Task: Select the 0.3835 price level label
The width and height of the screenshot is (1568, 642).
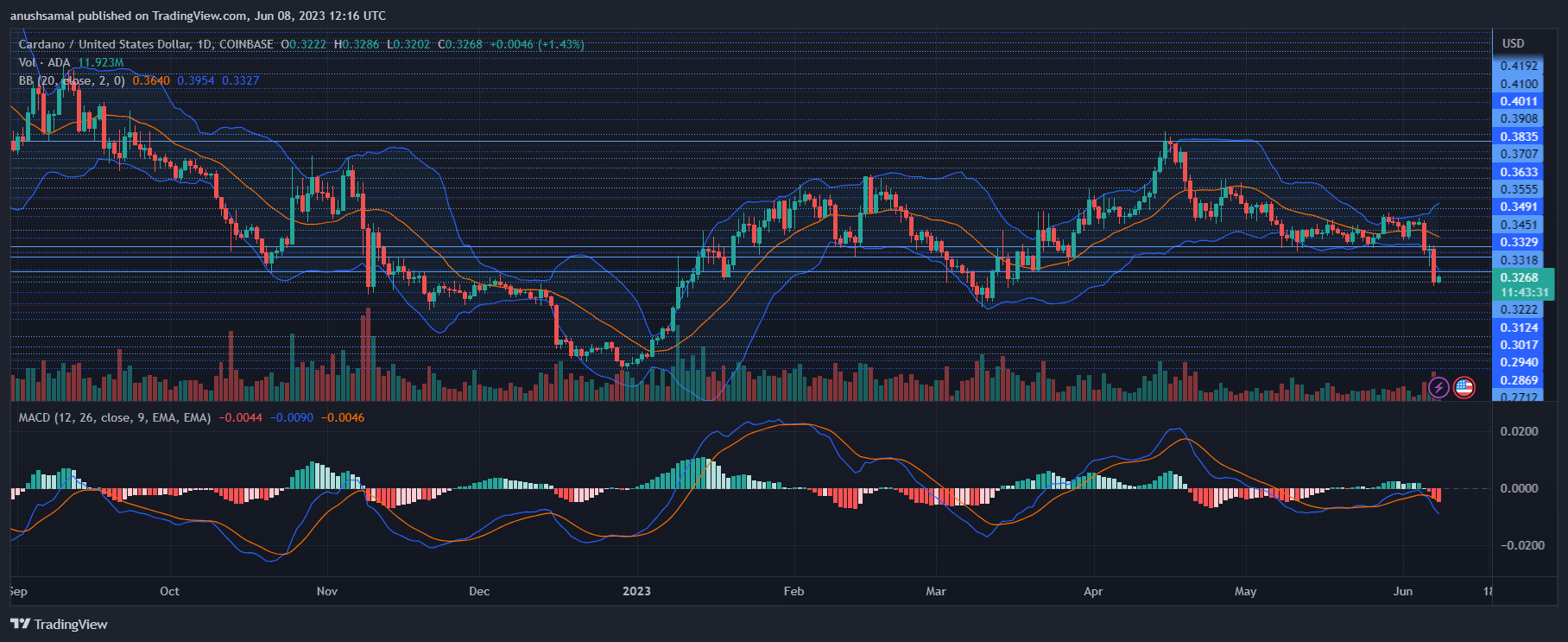Action: click(1519, 137)
